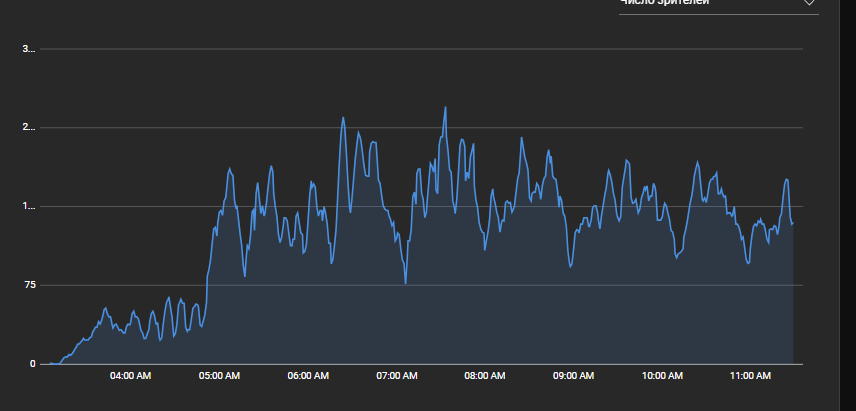The height and width of the screenshot is (411, 856).
Task: Select the 07:00 AM time axis label
Action: [396, 376]
